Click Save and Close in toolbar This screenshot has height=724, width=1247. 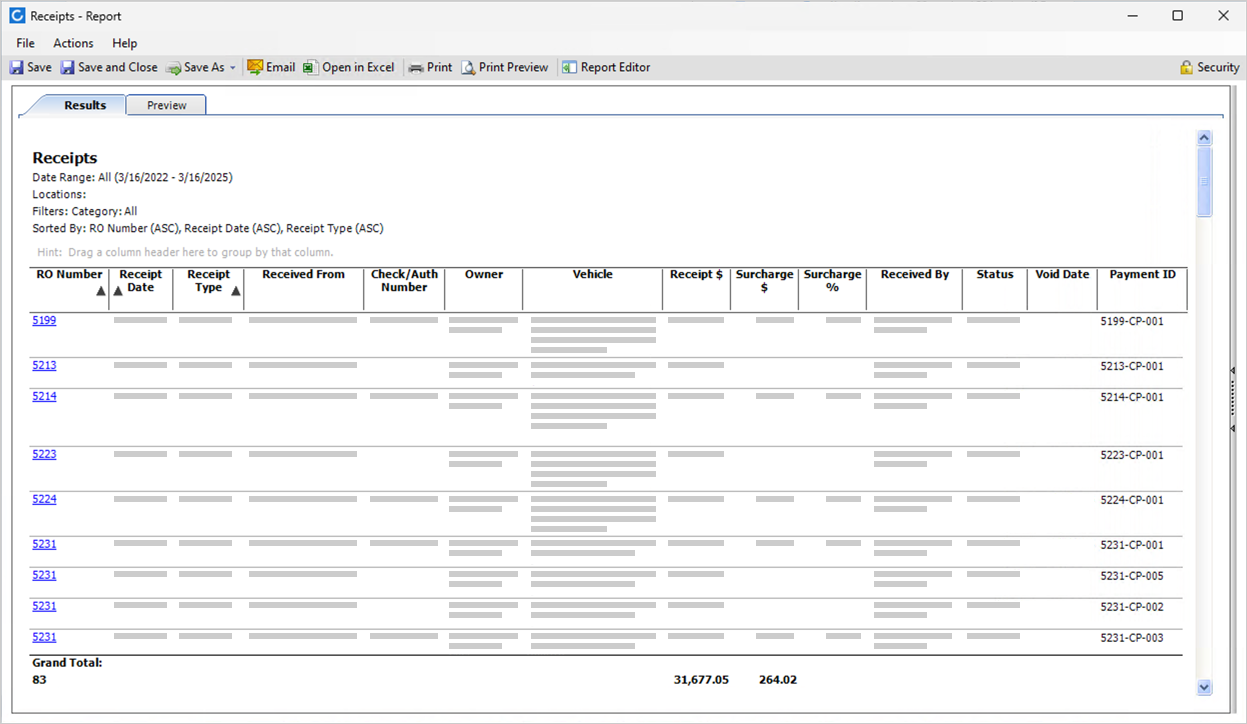click(x=108, y=68)
